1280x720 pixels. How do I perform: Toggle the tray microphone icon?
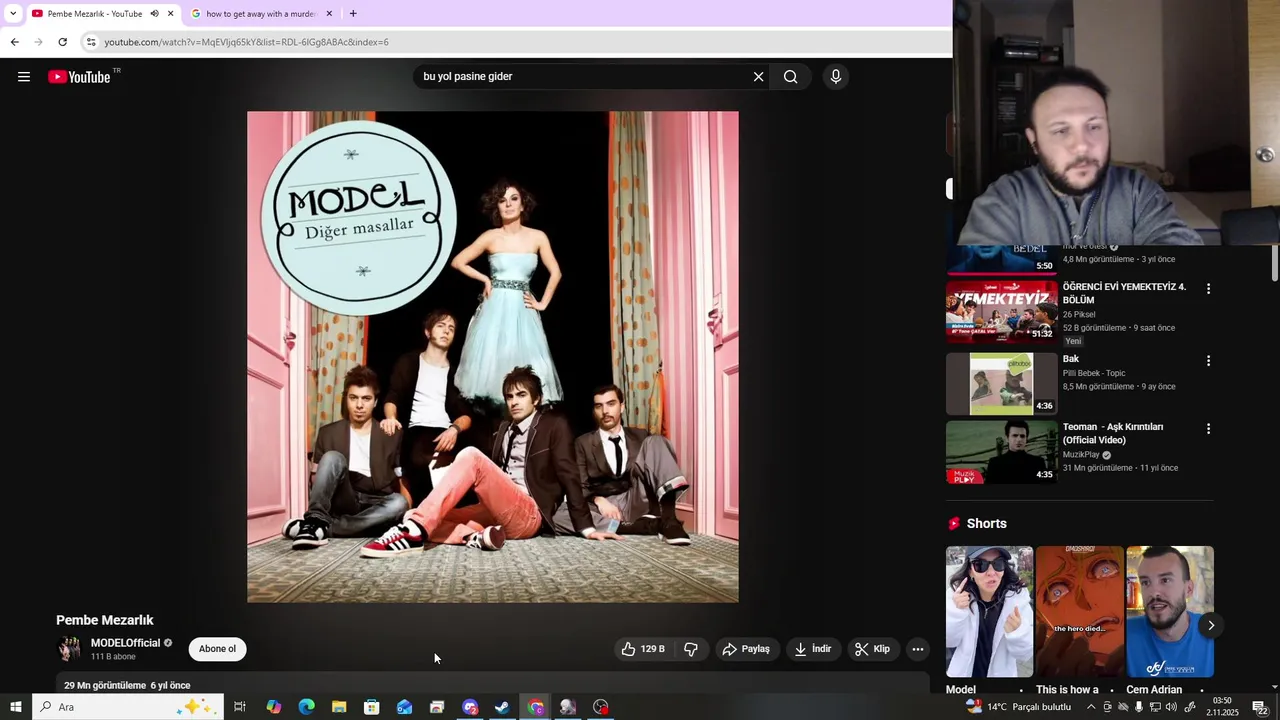[x=1139, y=707]
